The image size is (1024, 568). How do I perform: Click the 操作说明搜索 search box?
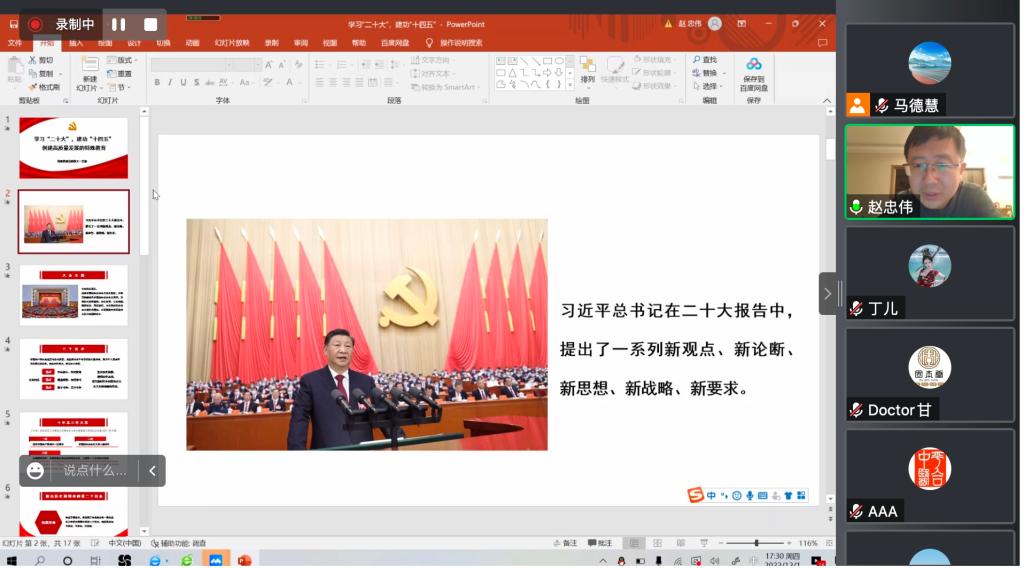click(461, 43)
